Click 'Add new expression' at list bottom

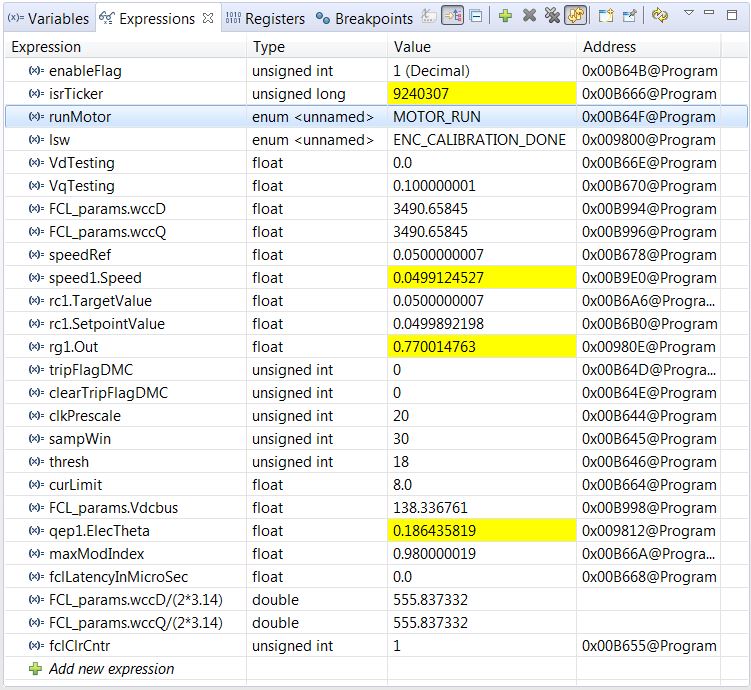[x=111, y=669]
